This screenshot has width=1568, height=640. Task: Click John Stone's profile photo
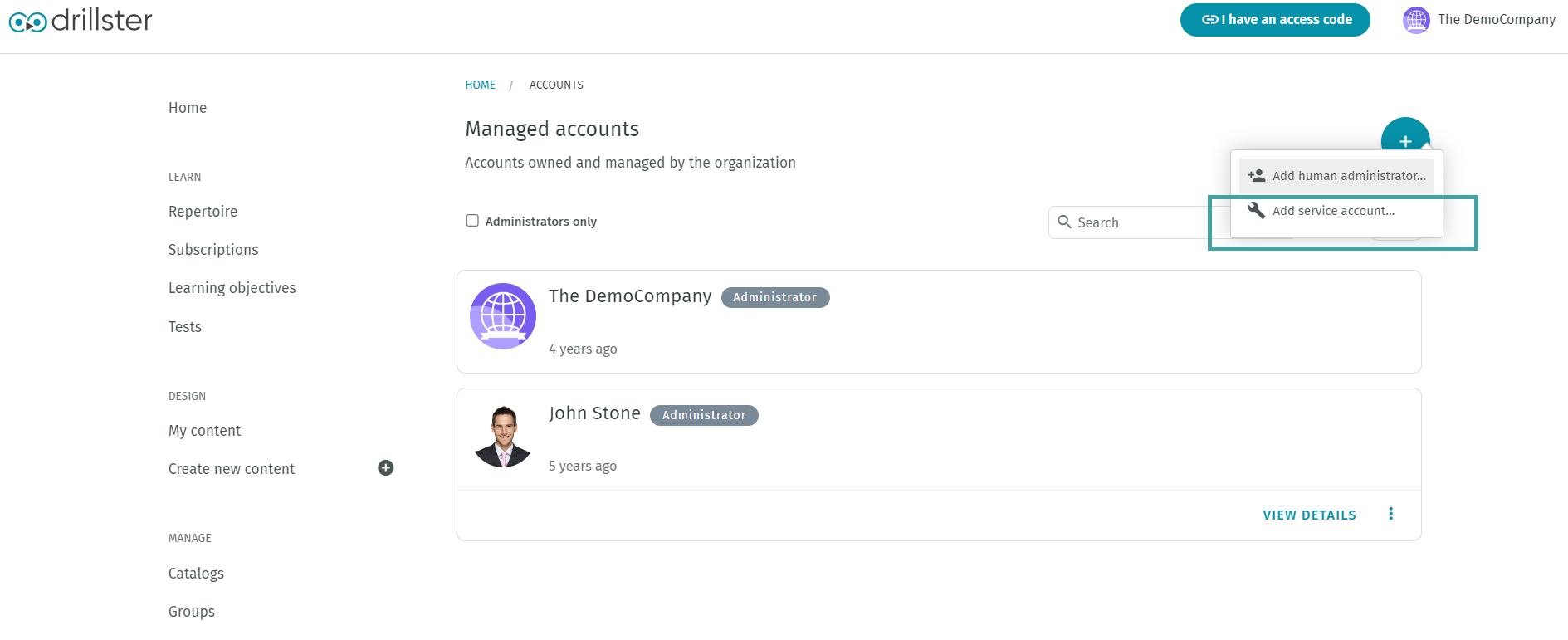coord(503,436)
